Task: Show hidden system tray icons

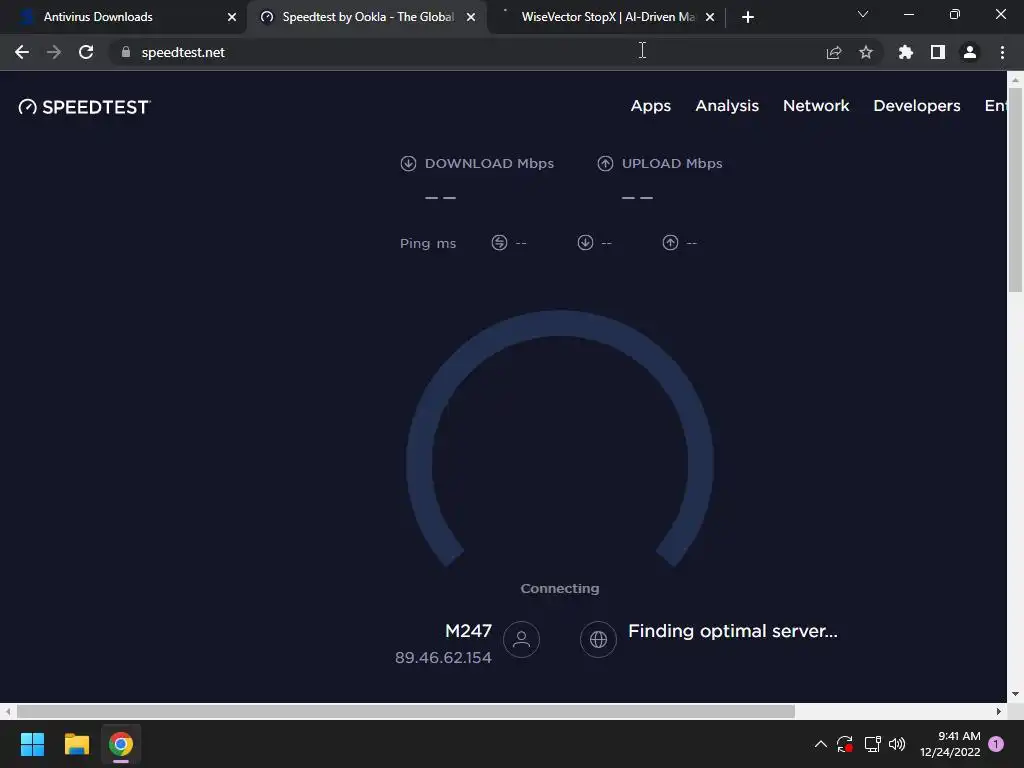Action: click(821, 744)
